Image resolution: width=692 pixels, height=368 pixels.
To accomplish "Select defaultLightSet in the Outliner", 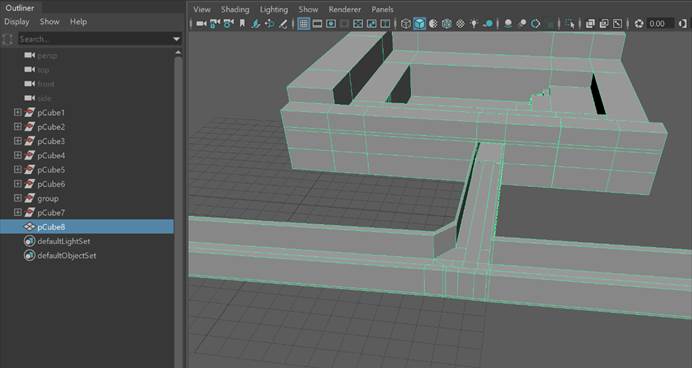I will (64, 241).
